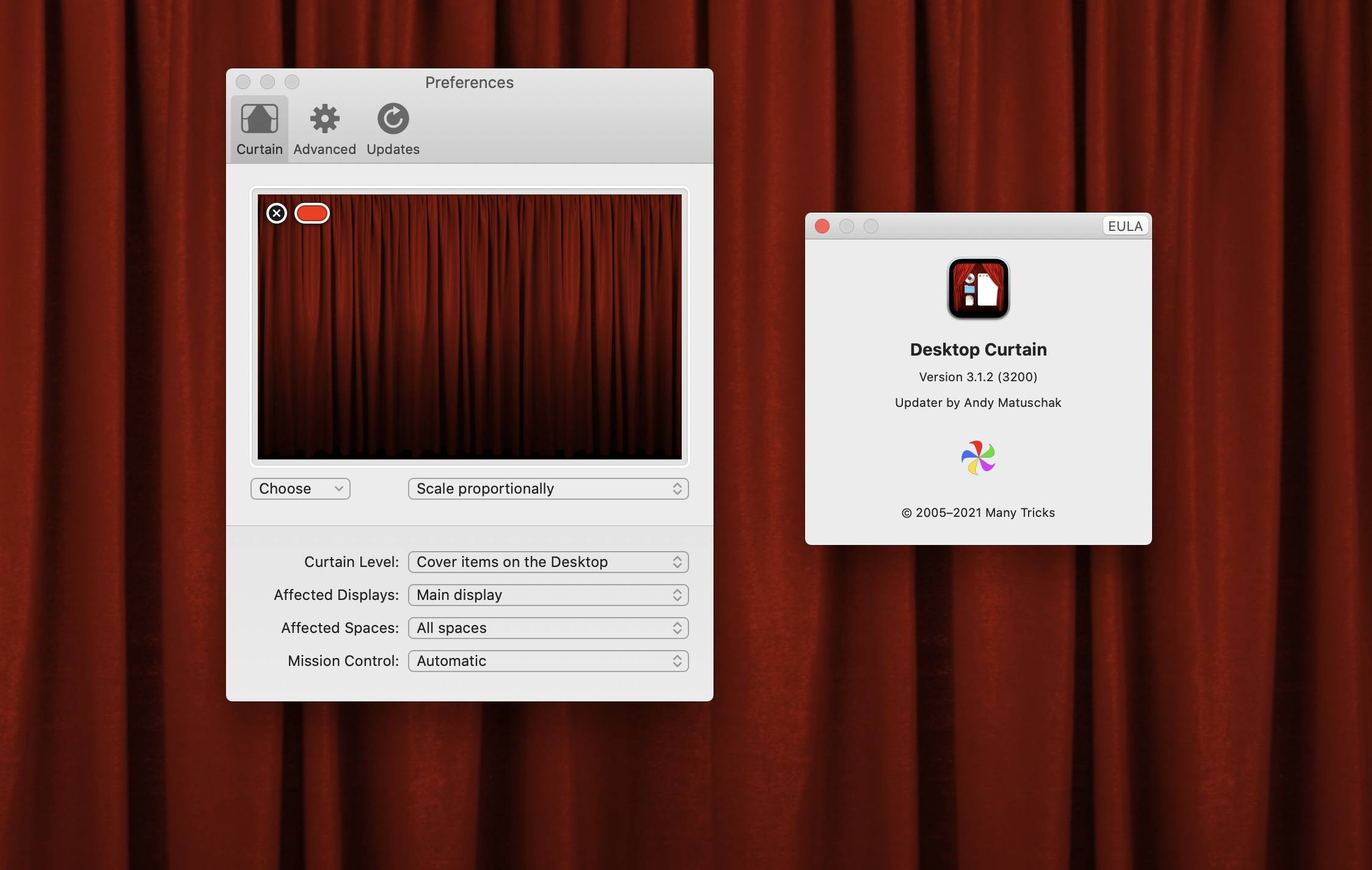
Task: Click the Updater by Andy Matuschak text
Action: (978, 403)
